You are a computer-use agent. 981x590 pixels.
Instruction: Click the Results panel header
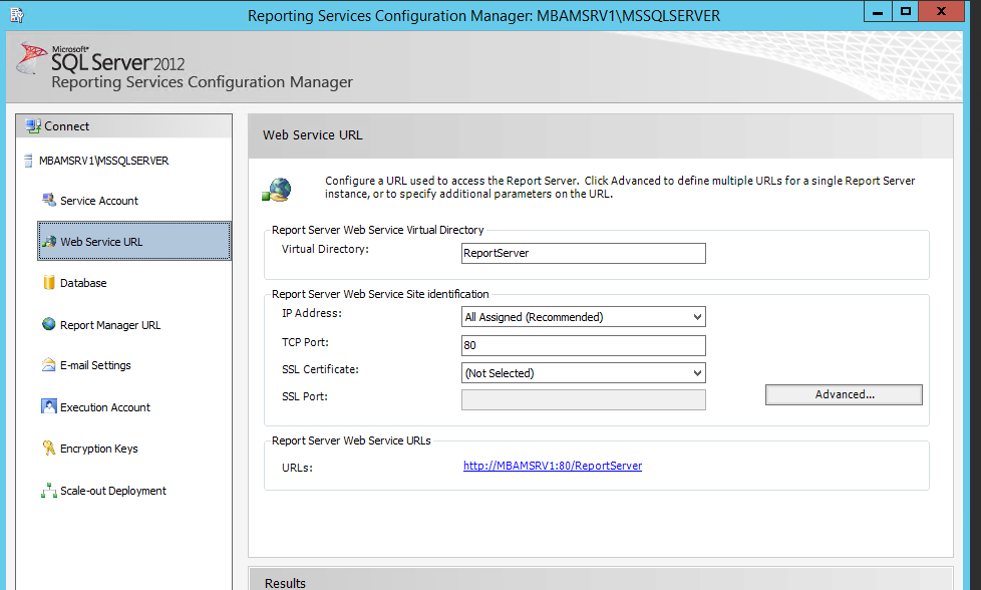coord(601,580)
